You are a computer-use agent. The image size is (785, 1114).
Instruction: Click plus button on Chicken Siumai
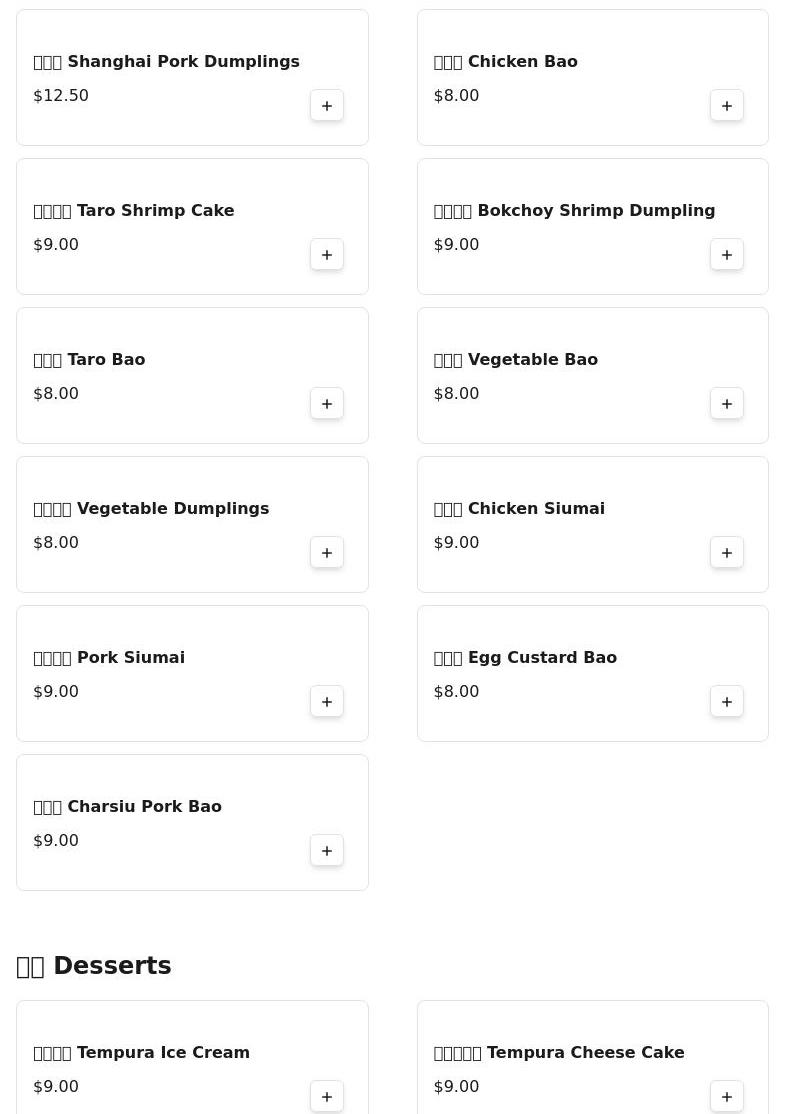coord(727,553)
